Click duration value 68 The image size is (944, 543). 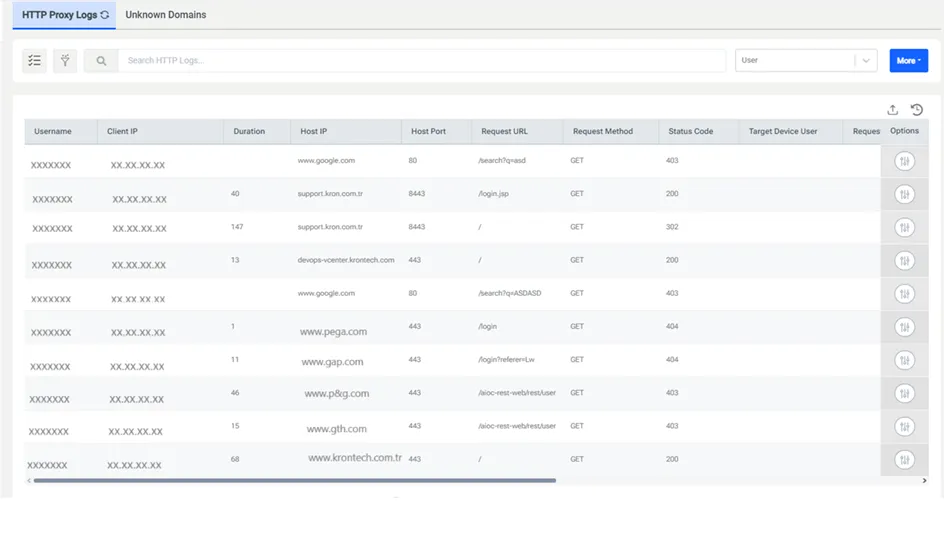(235, 459)
